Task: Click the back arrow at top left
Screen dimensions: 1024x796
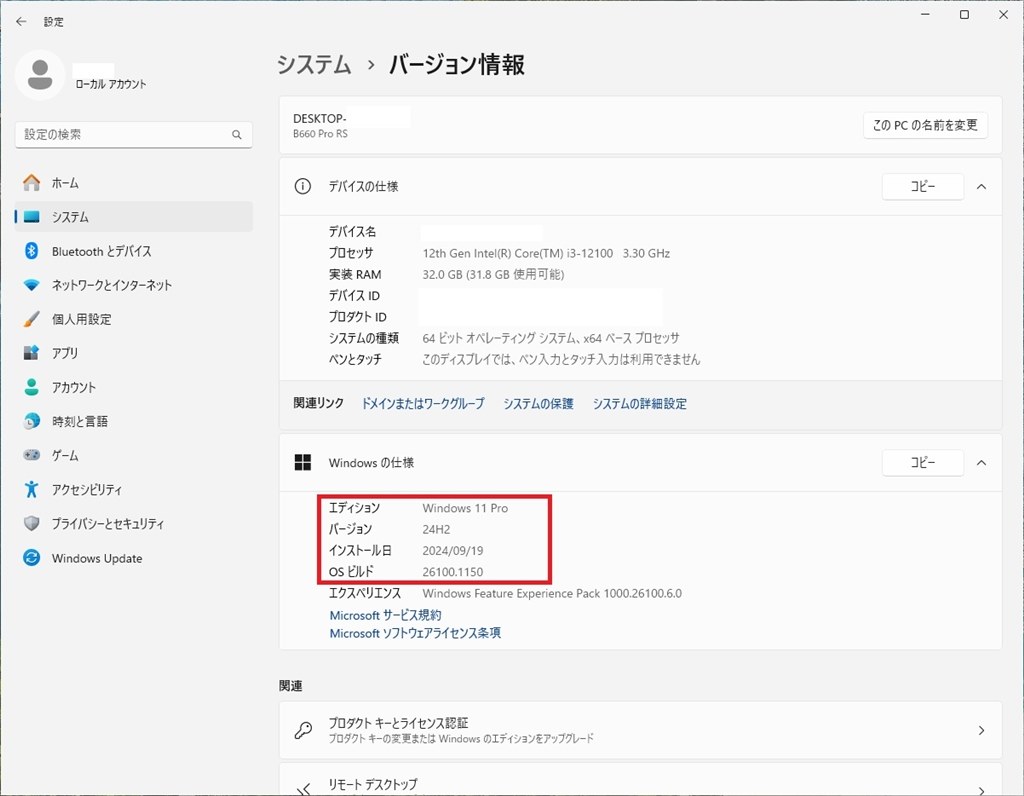Action: pos(20,20)
